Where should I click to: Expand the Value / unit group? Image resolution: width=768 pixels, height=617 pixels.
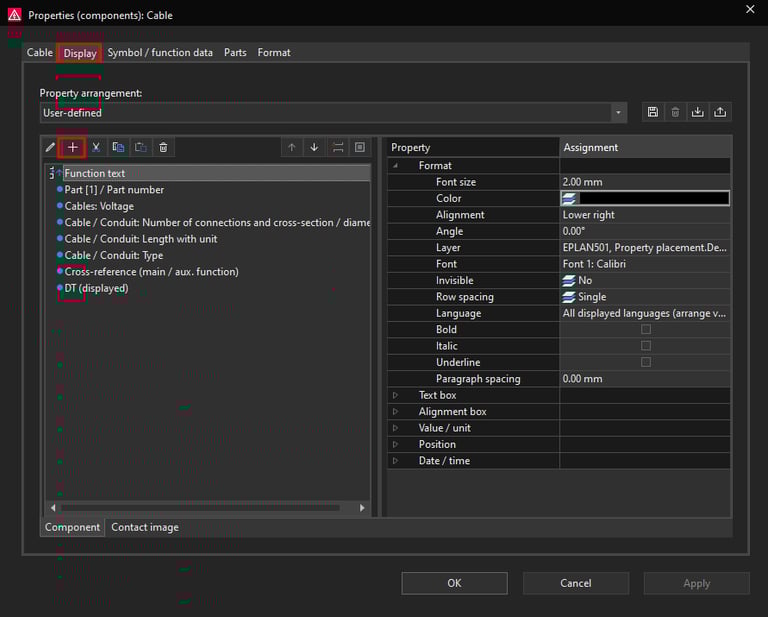tap(396, 428)
